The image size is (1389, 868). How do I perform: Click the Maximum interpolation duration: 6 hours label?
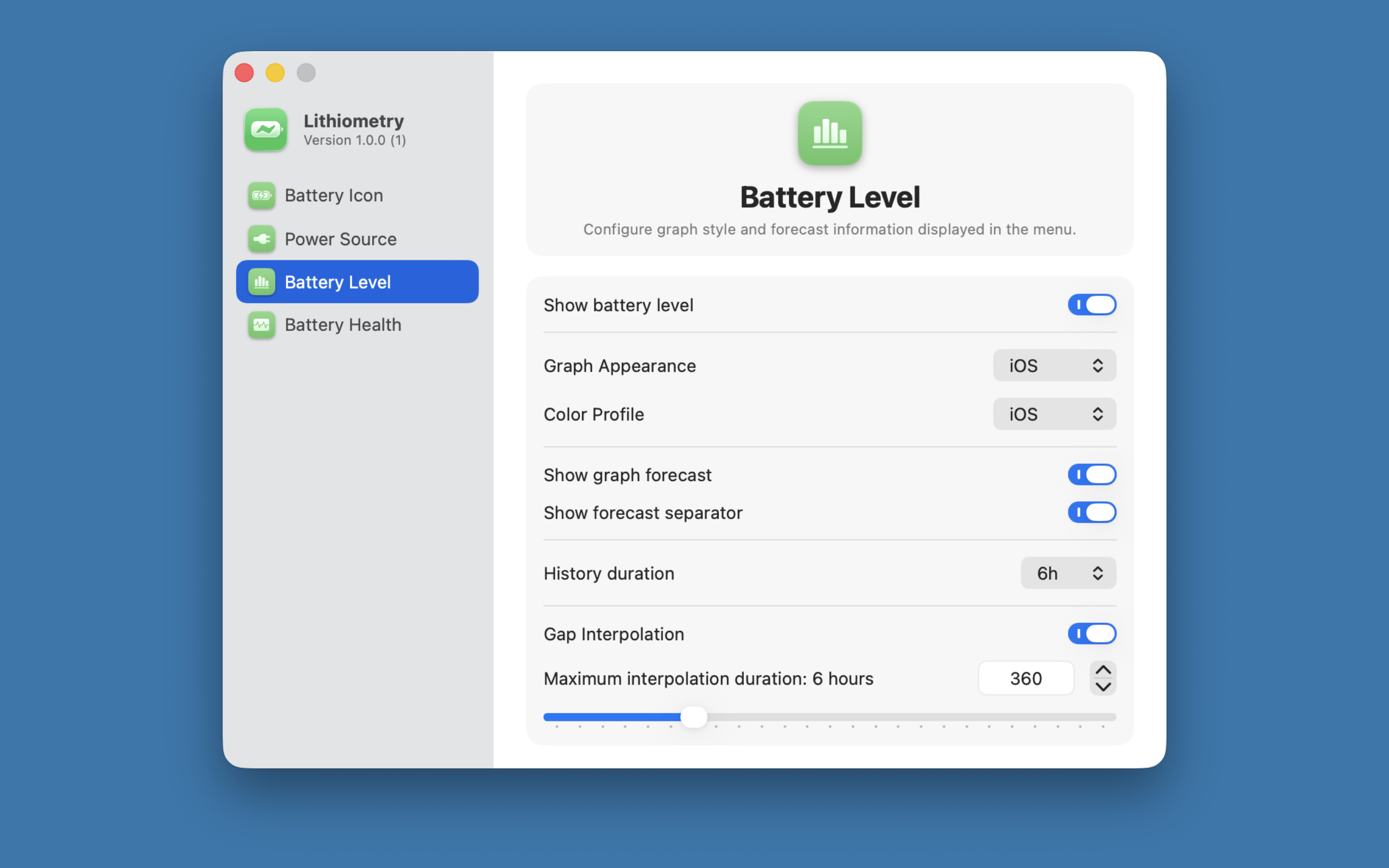click(x=708, y=679)
